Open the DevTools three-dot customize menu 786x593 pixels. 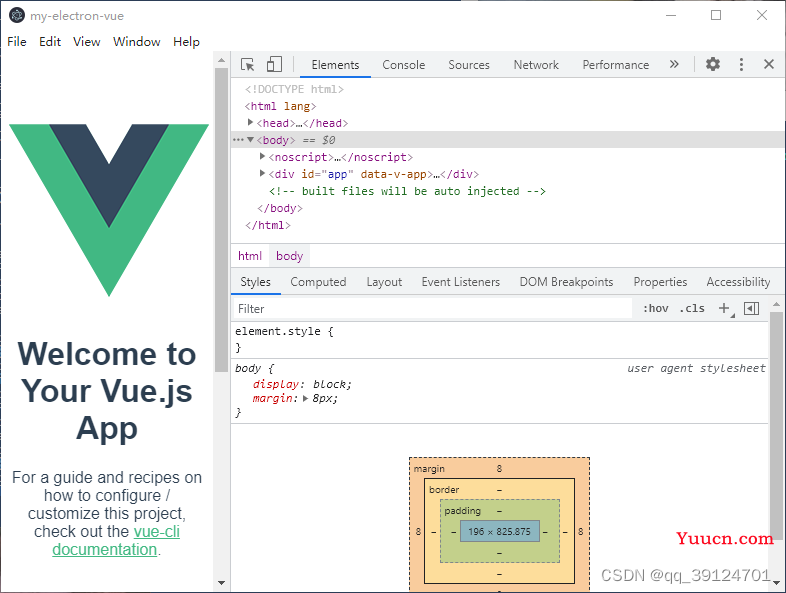741,64
